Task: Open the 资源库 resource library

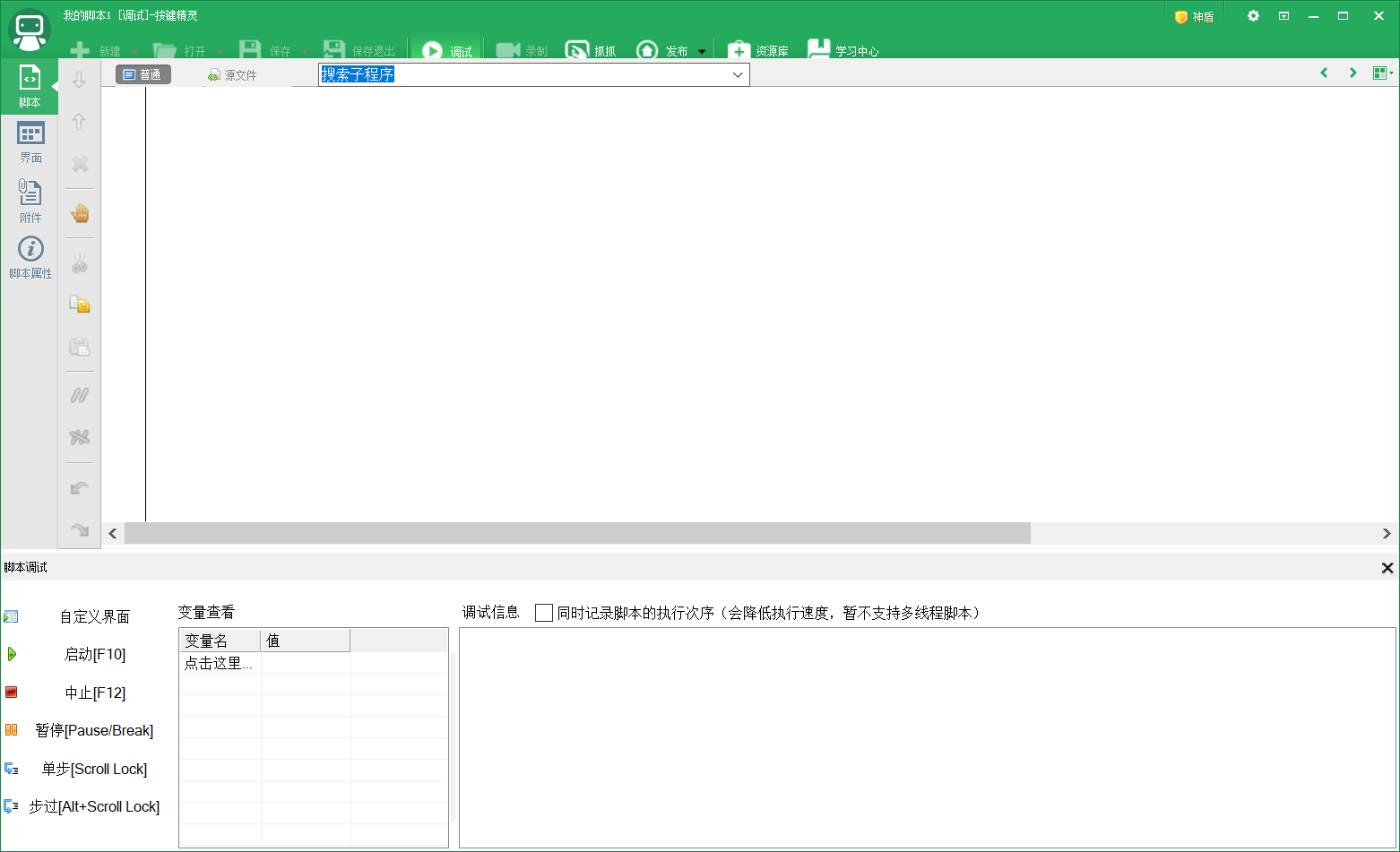Action: [x=758, y=50]
